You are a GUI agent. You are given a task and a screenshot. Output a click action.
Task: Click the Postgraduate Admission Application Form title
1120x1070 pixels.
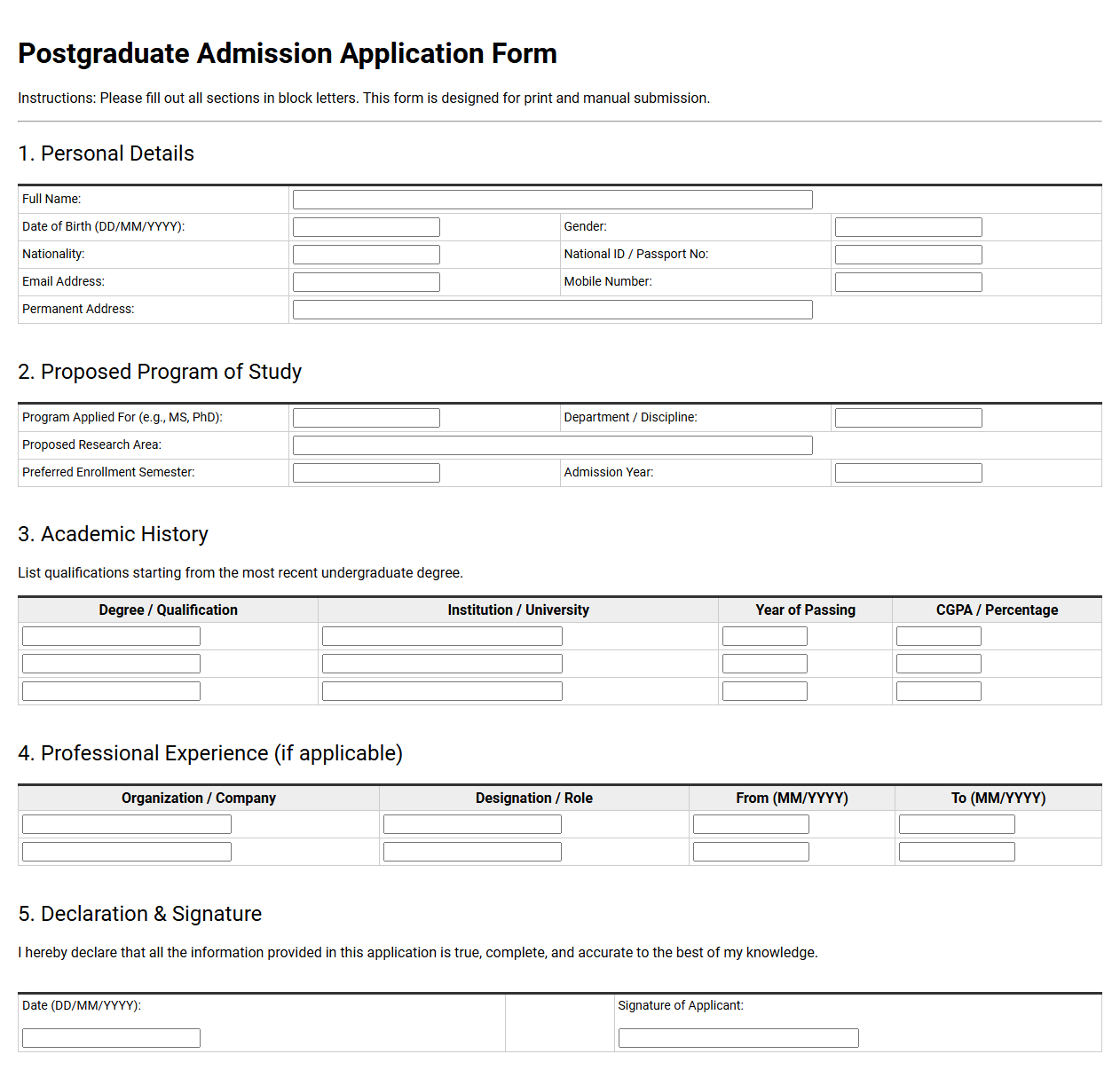288,53
